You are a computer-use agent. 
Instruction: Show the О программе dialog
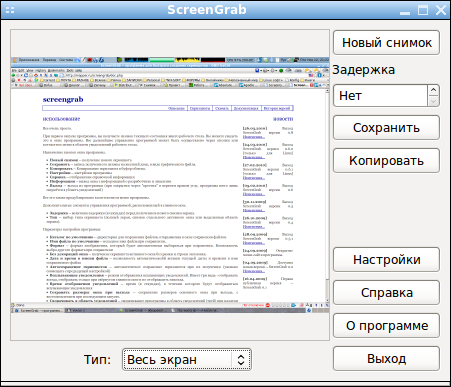pos(386,325)
